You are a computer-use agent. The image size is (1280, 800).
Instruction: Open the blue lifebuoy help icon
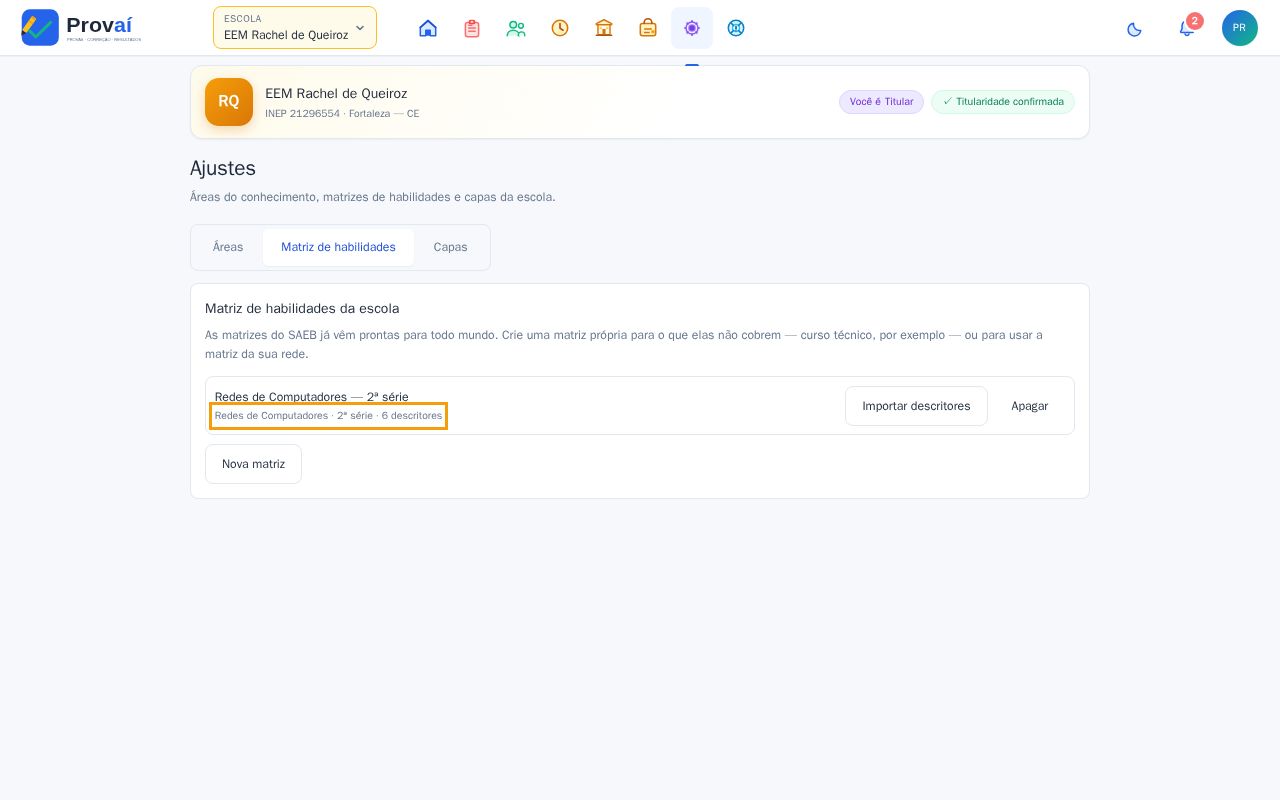736,28
